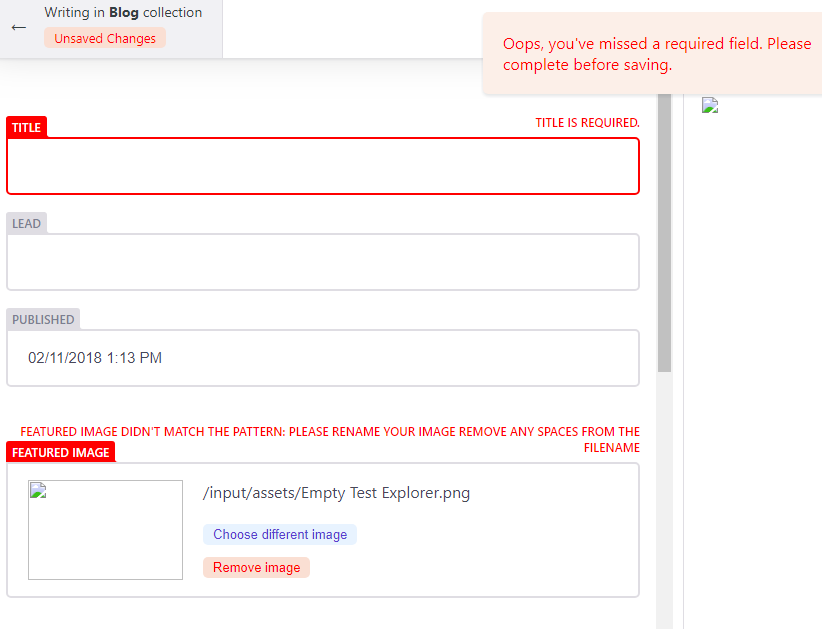Click the editor's vertical scrollbar thumb
Image resolution: width=822 pixels, height=629 pixels.
[664, 230]
